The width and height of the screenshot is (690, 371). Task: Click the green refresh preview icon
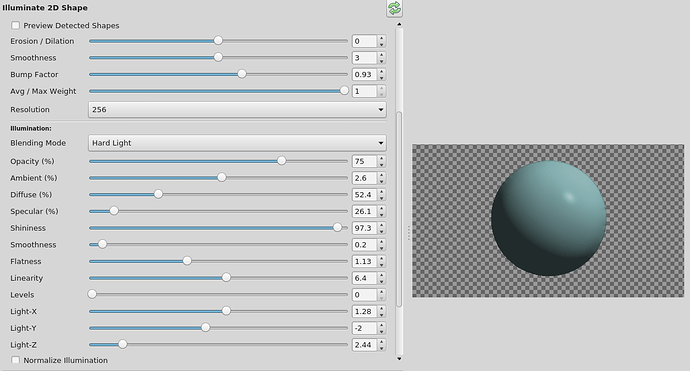pos(394,8)
